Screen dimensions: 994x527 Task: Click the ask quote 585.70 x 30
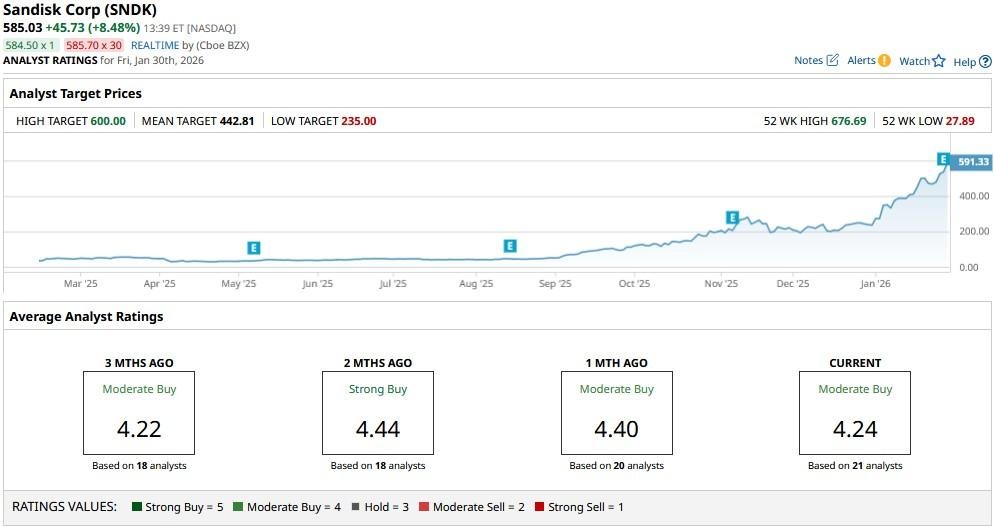coord(94,45)
